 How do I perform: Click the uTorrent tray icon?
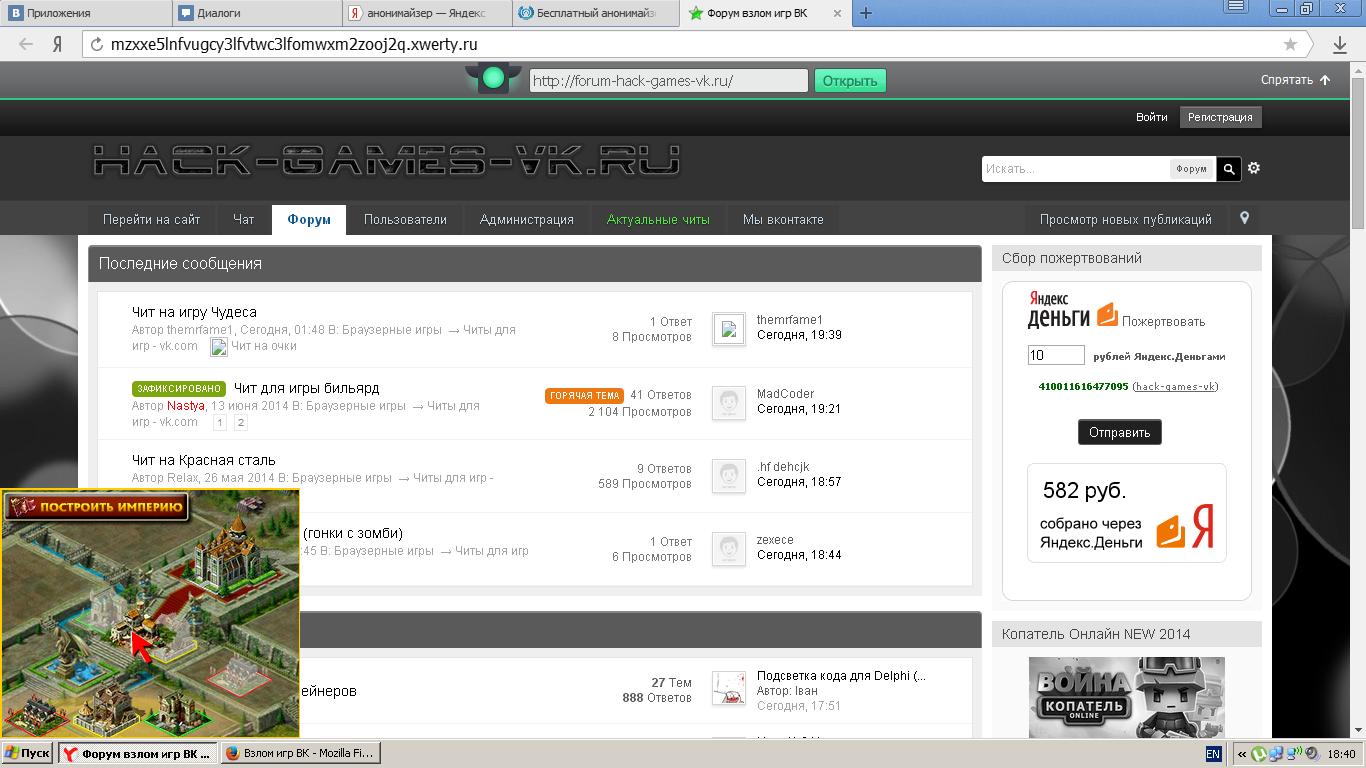(x=1260, y=754)
